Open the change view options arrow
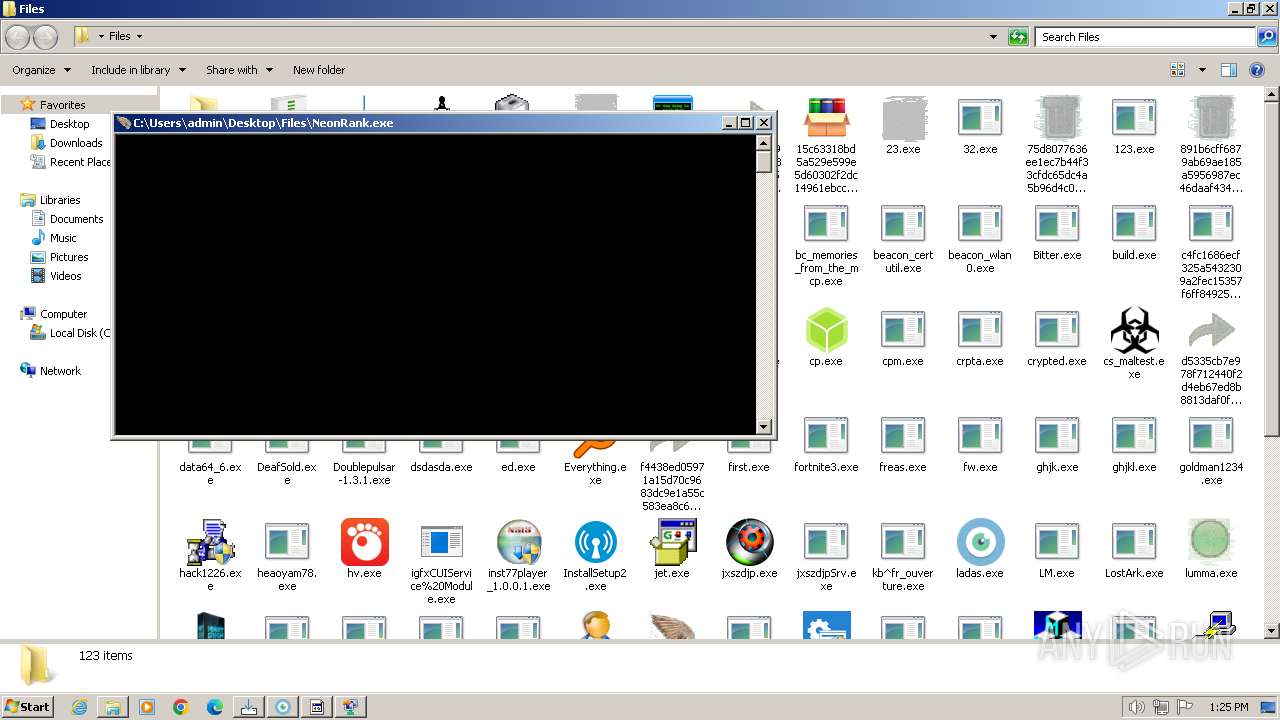The image size is (1280, 720). coord(1202,70)
